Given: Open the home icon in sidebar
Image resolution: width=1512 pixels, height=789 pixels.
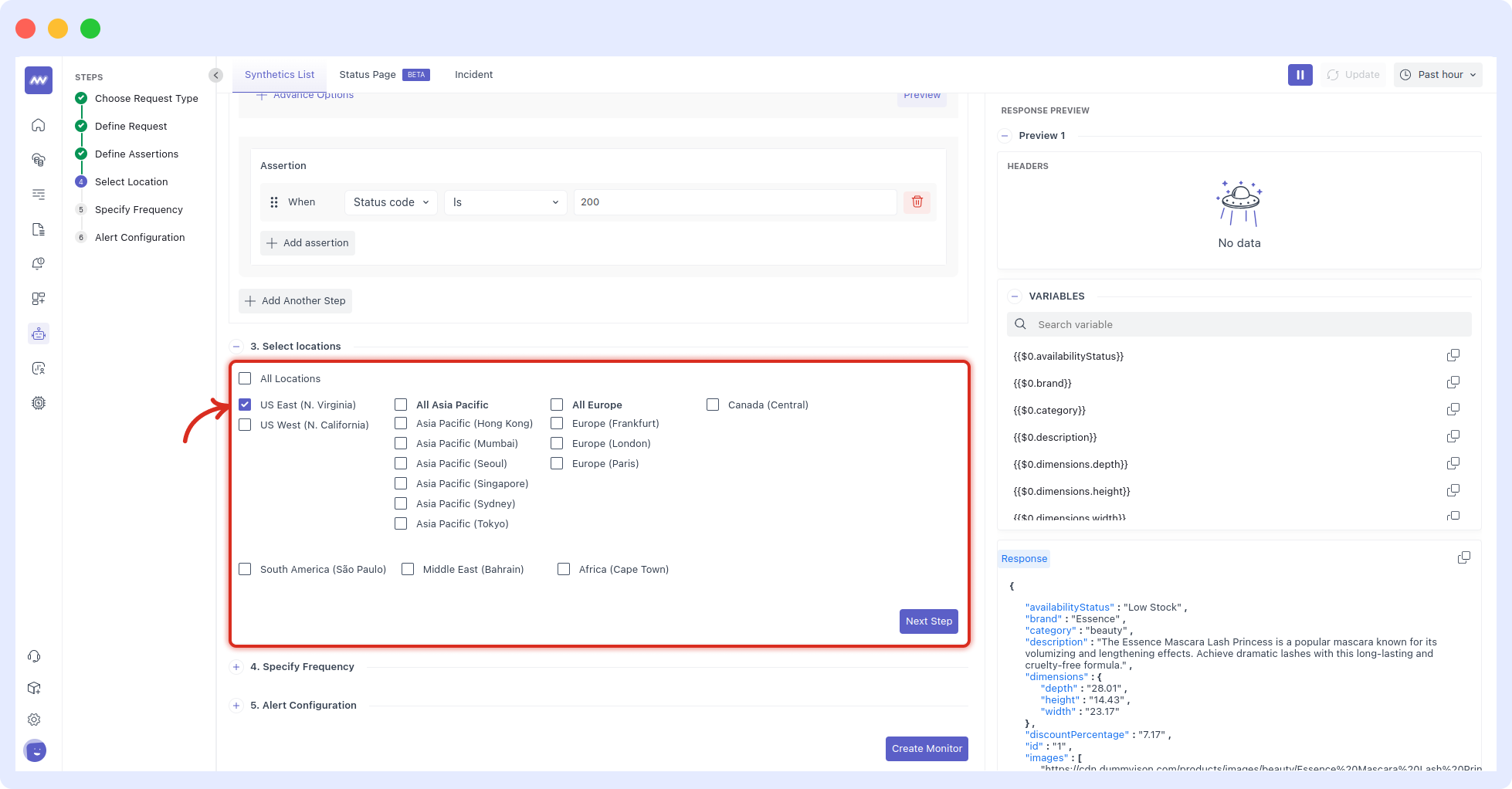Looking at the screenshot, I should pos(39,125).
